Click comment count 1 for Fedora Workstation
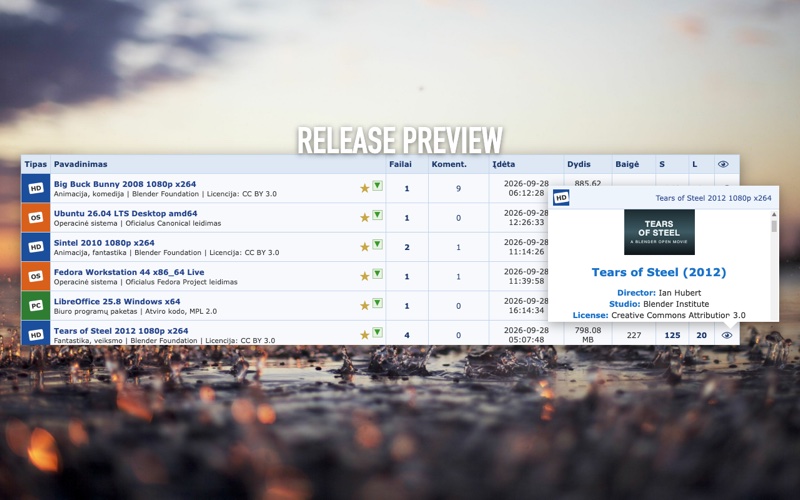The width and height of the screenshot is (800, 500). [x=458, y=277]
